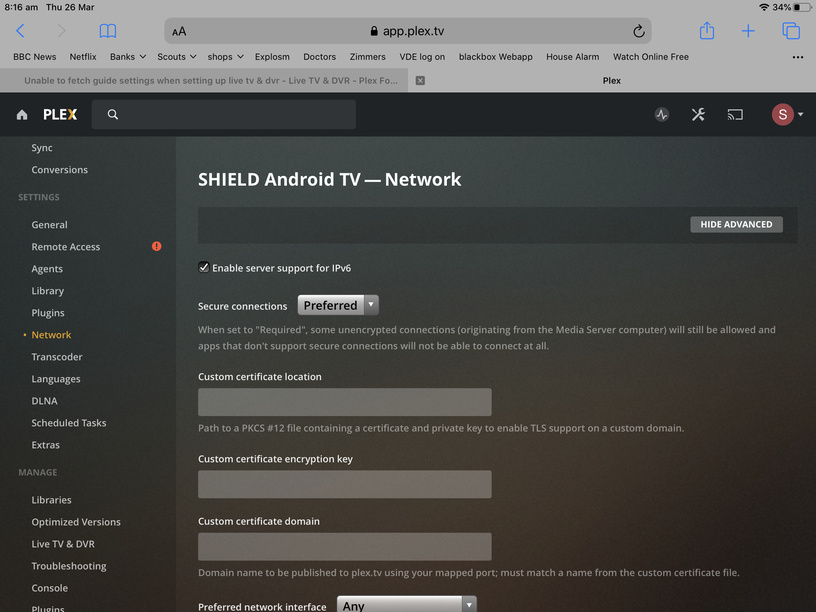The height and width of the screenshot is (612, 816).
Task: Close the Plex forum tab
Action: 420,81
